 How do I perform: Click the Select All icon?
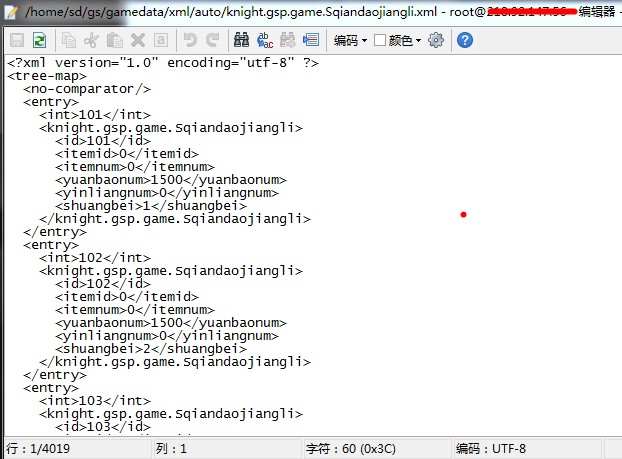160,40
